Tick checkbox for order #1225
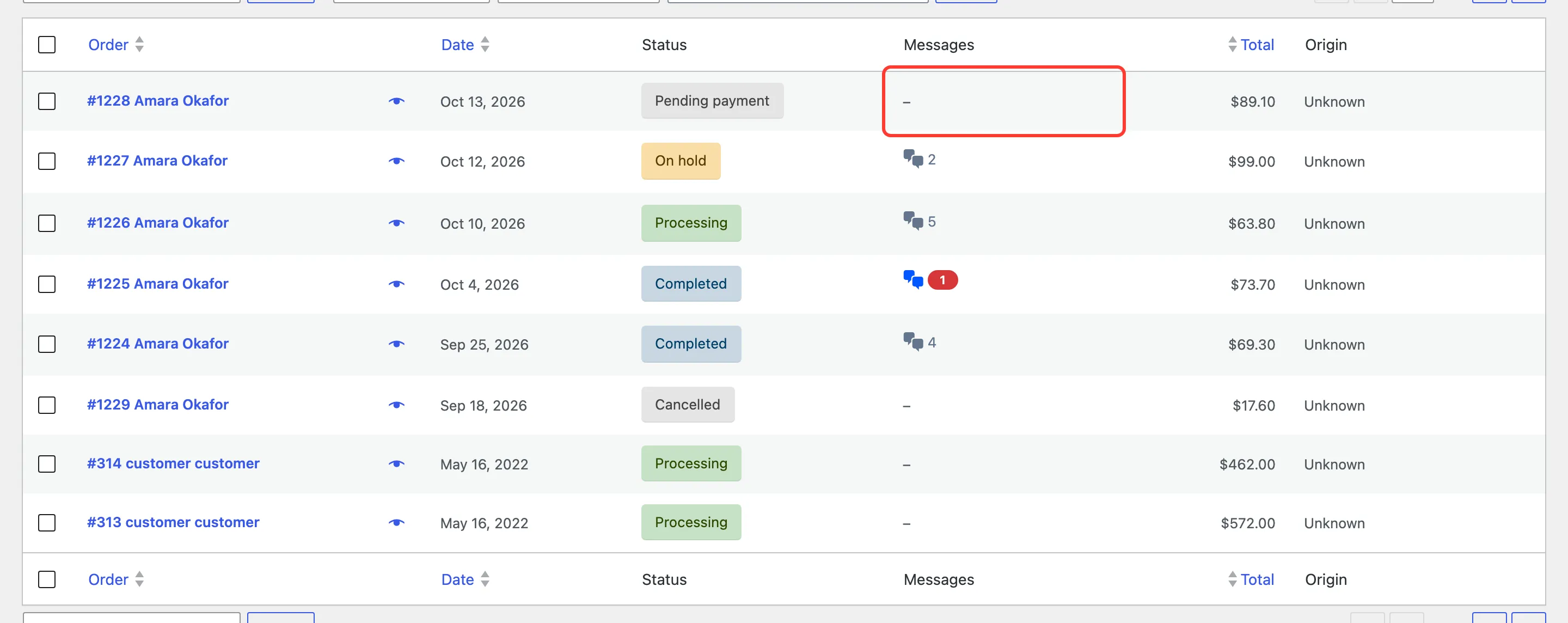The height and width of the screenshot is (623, 1568). tap(47, 284)
